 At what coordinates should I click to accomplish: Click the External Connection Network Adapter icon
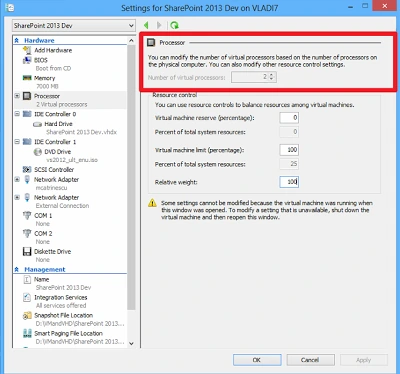(27, 198)
